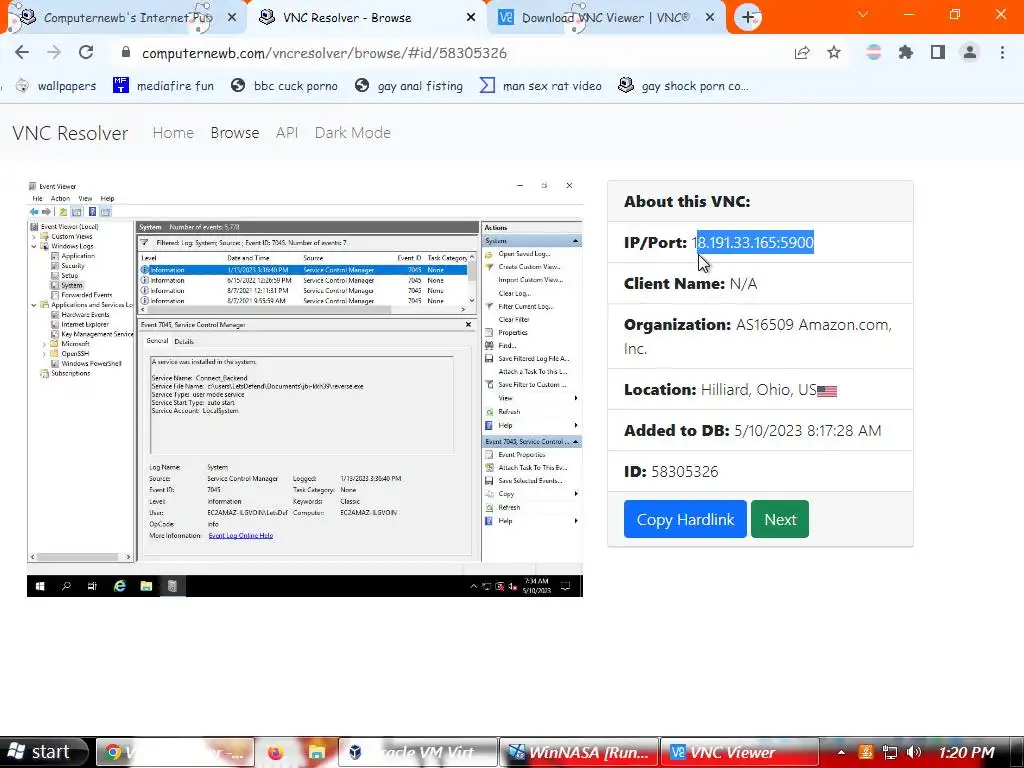
Task: Click the site lock icon
Action: coord(126,52)
